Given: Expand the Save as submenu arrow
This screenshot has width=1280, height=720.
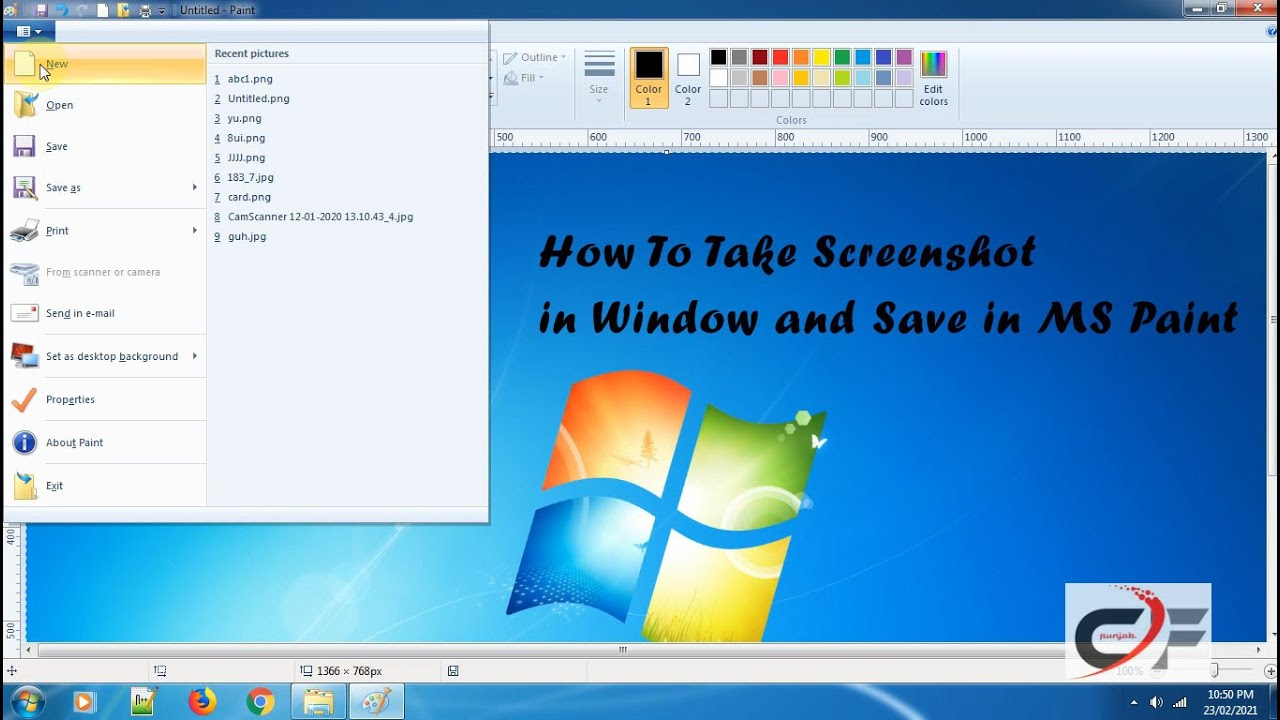Looking at the screenshot, I should [x=195, y=187].
